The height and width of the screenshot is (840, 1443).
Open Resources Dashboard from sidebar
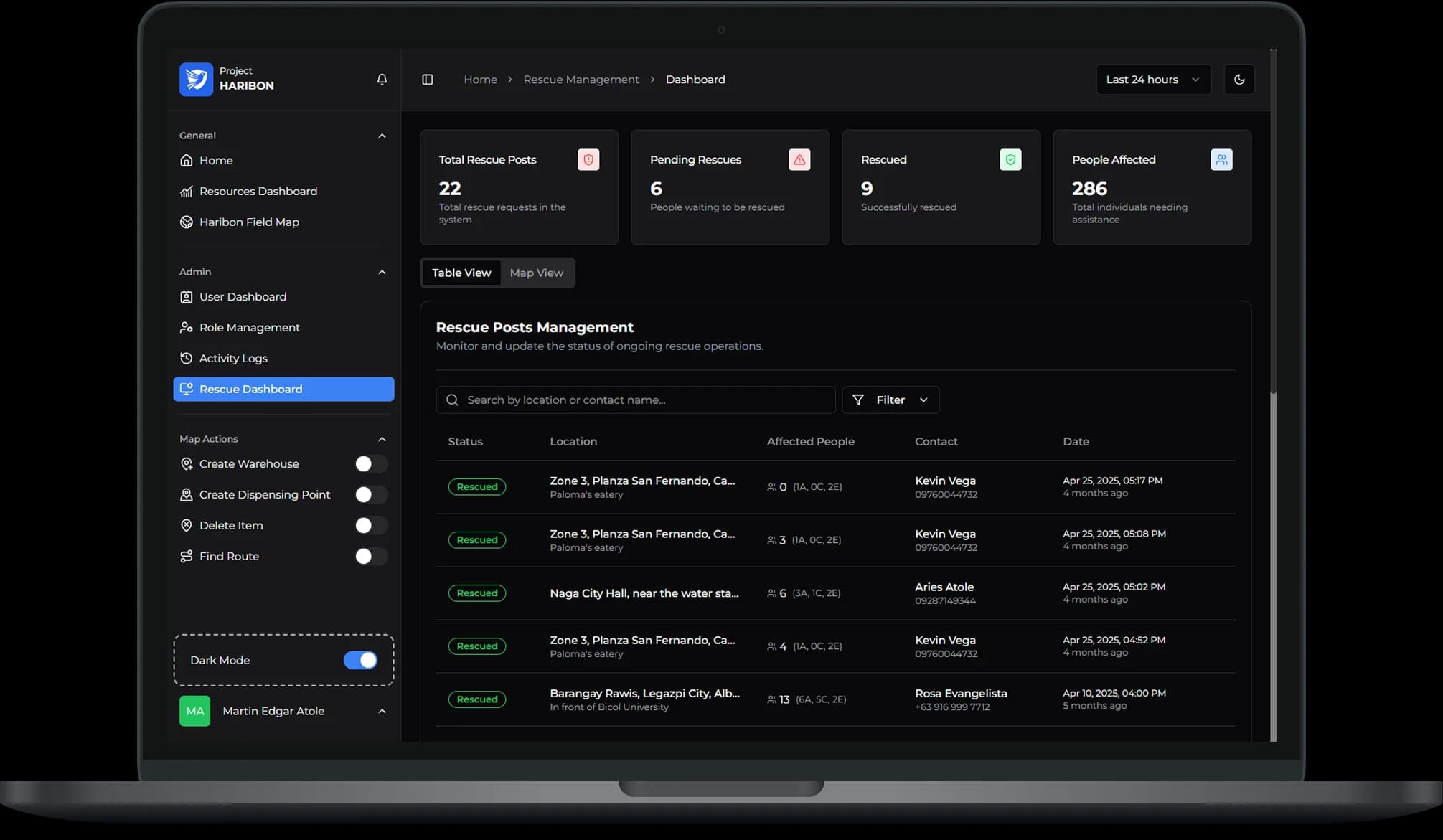click(258, 192)
